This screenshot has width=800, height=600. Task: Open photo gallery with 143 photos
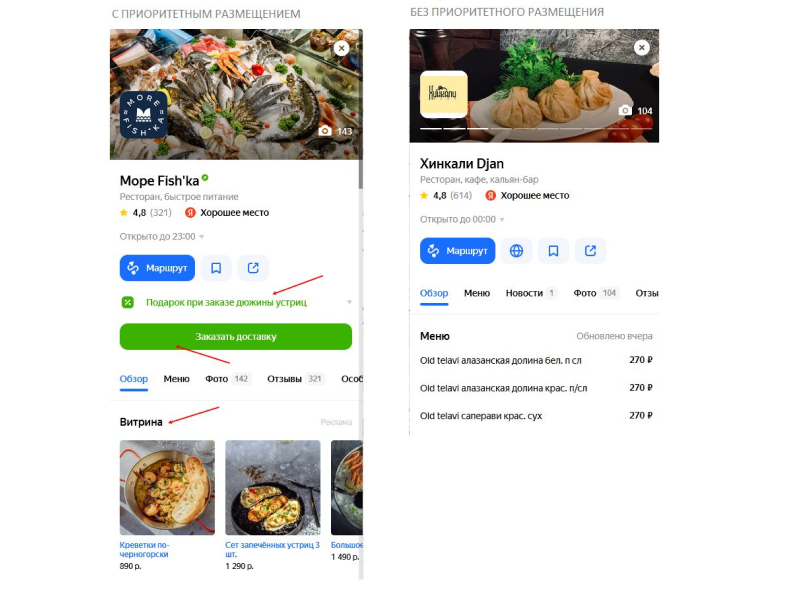(335, 131)
